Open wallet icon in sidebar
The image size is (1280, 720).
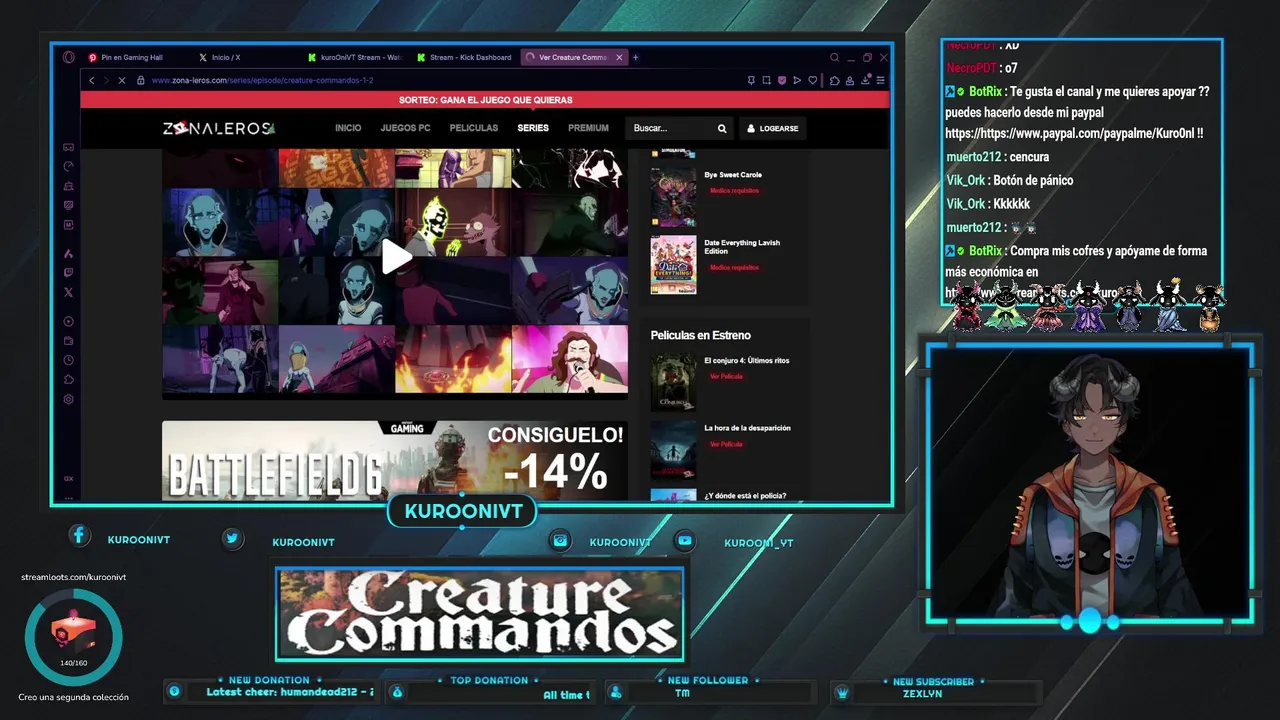(x=68, y=341)
